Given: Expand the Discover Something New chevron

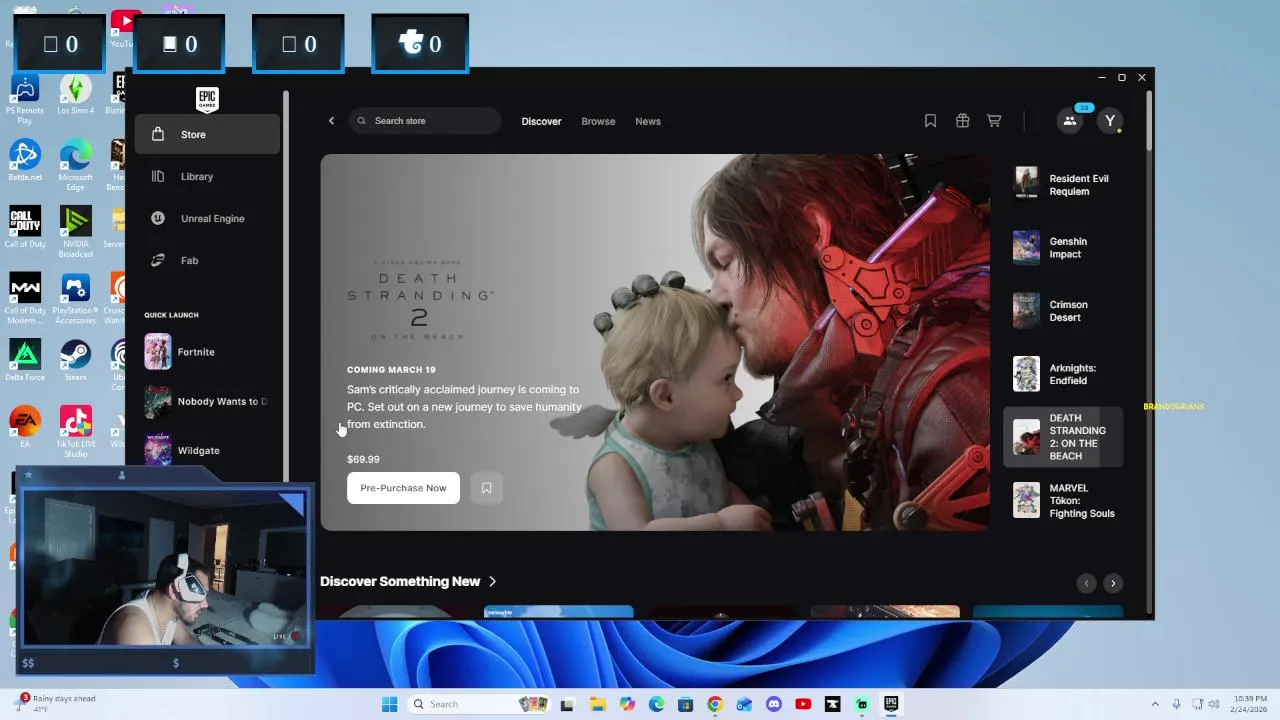Looking at the screenshot, I should [x=492, y=581].
